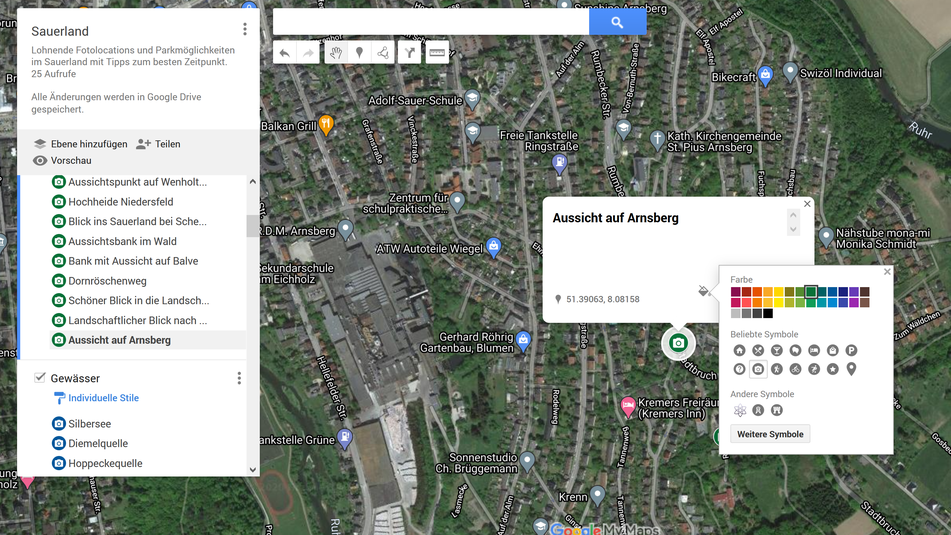Open the Gewässer layer options menu

[239, 379]
